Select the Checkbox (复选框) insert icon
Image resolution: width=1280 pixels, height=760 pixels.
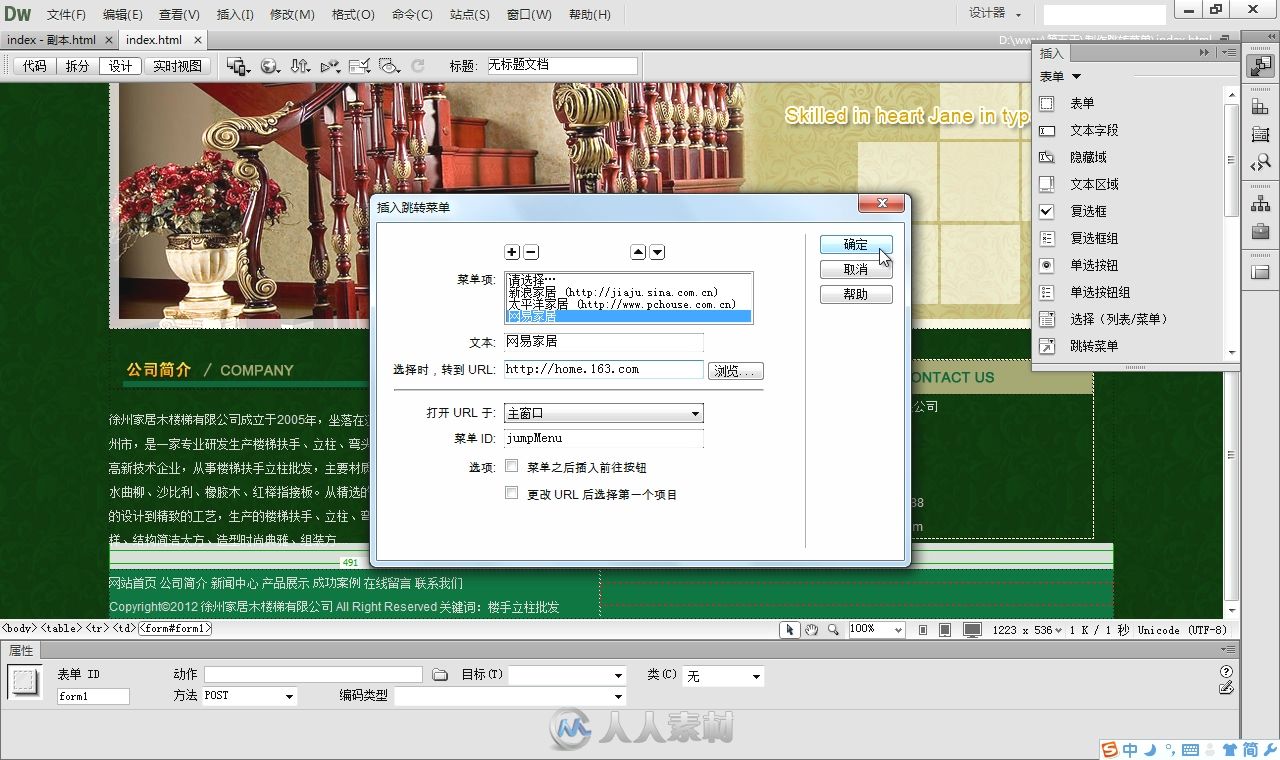(1047, 211)
